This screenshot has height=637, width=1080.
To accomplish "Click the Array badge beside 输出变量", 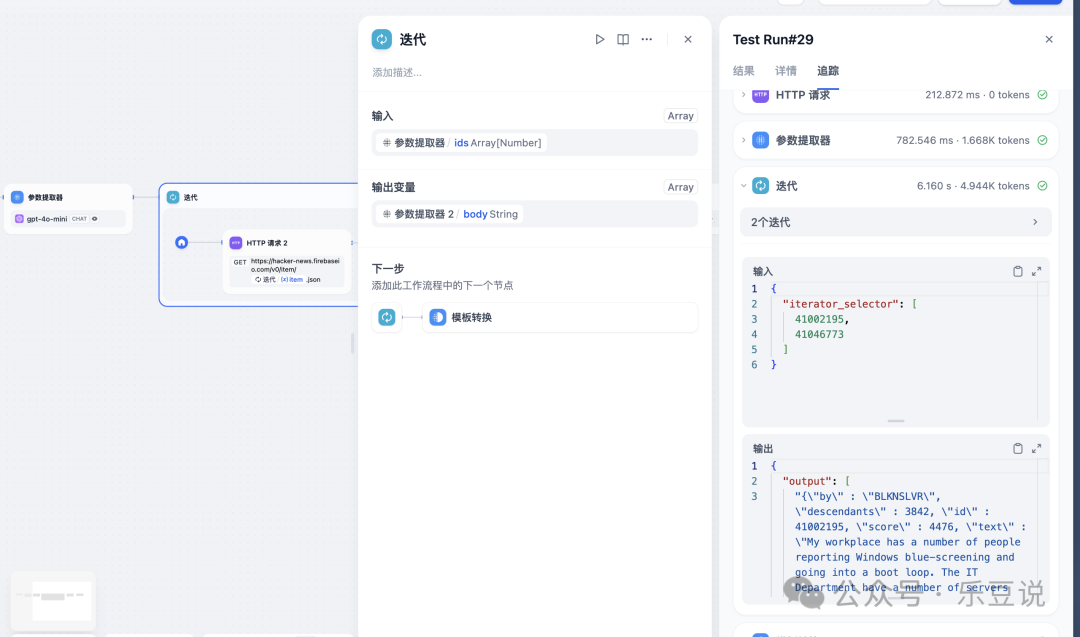I will coord(681,187).
